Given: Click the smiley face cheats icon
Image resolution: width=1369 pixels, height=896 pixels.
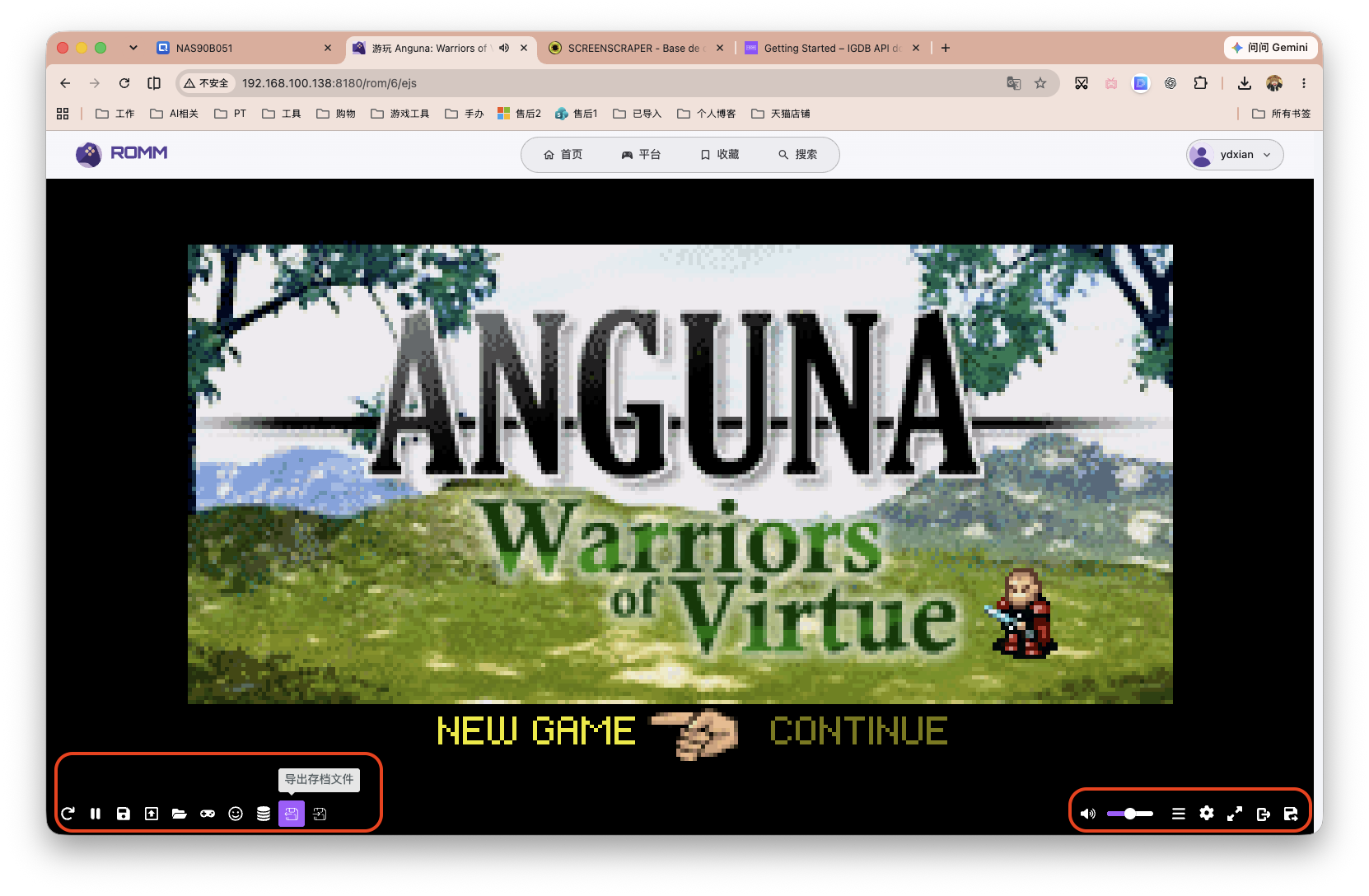Looking at the screenshot, I should pyautogui.click(x=236, y=814).
